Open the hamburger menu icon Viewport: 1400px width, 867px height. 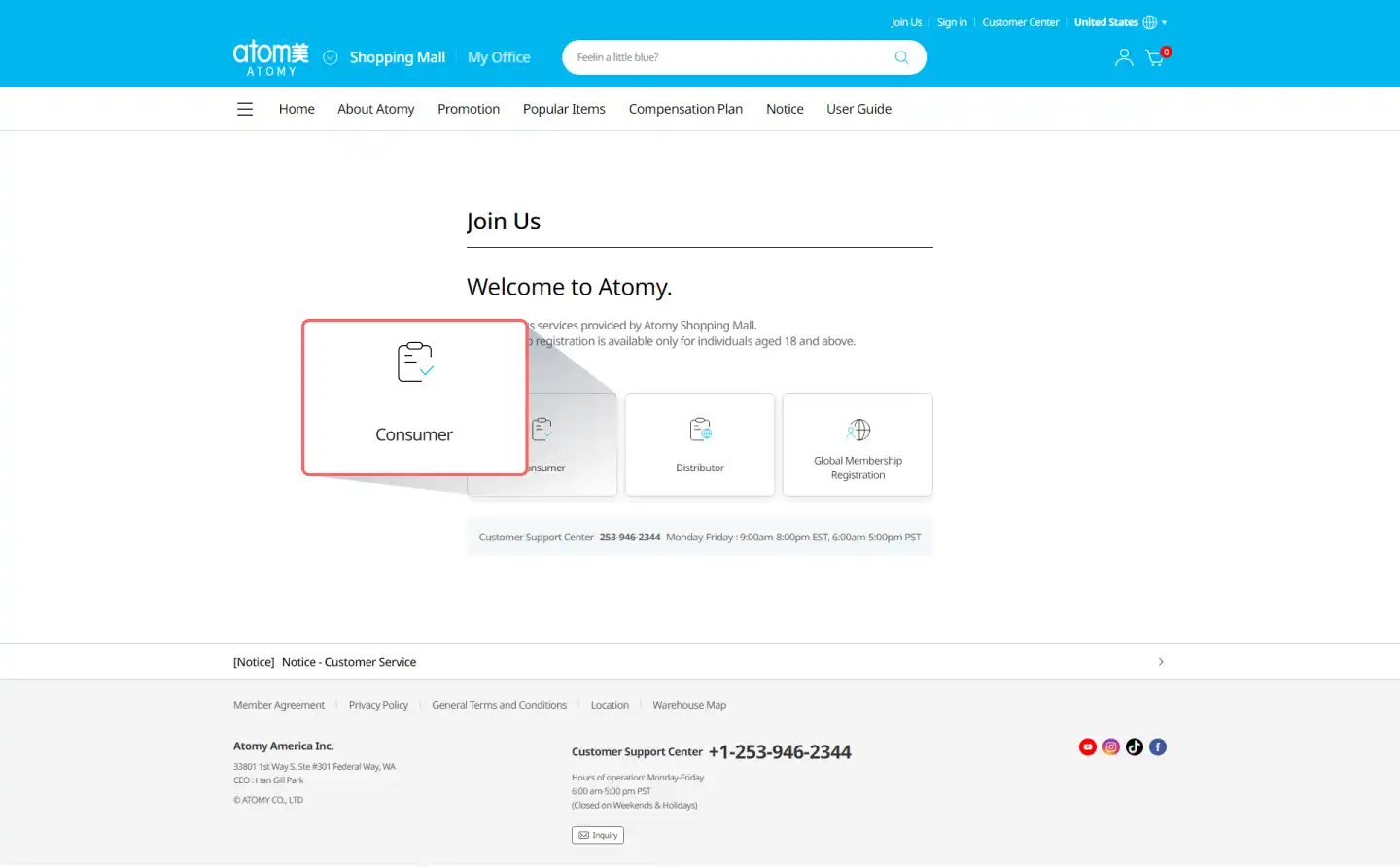coord(245,110)
